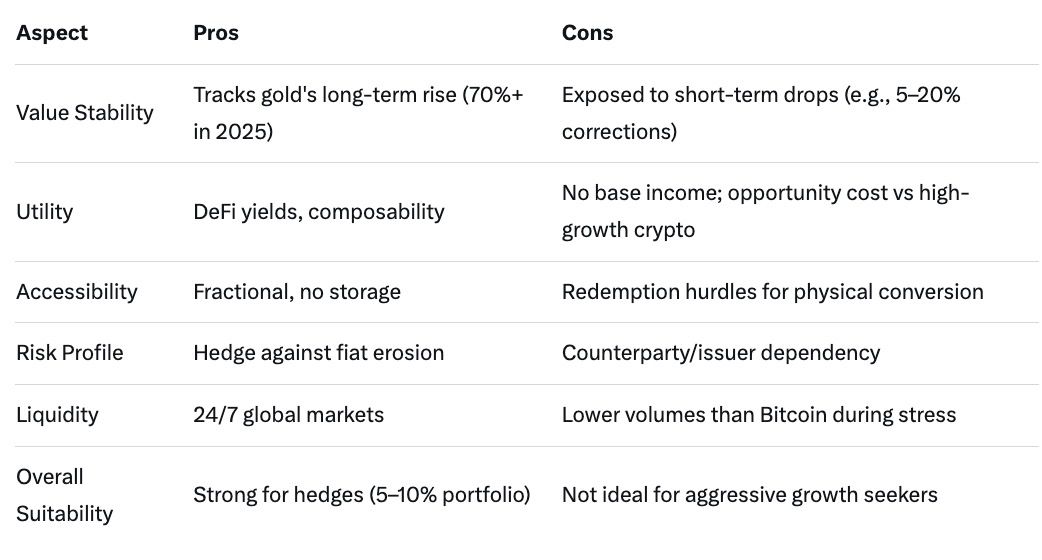
Task: Click the "No base income" cons cell
Action: [x=765, y=212]
